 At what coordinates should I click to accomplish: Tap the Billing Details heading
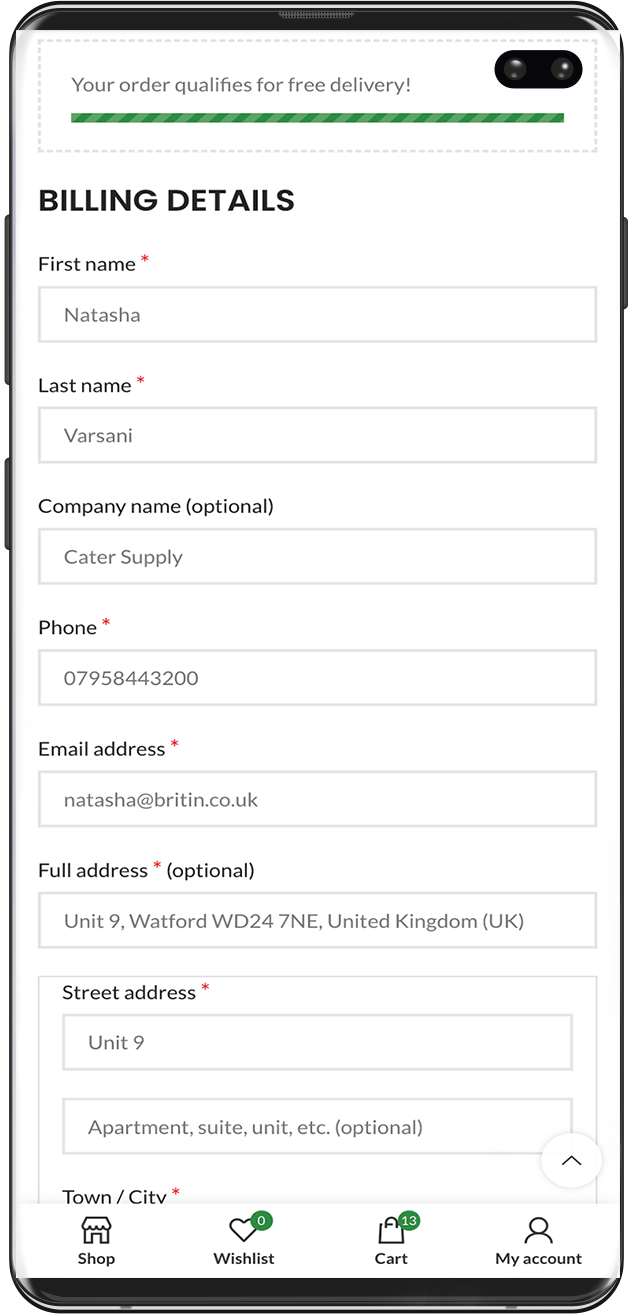pos(166,200)
